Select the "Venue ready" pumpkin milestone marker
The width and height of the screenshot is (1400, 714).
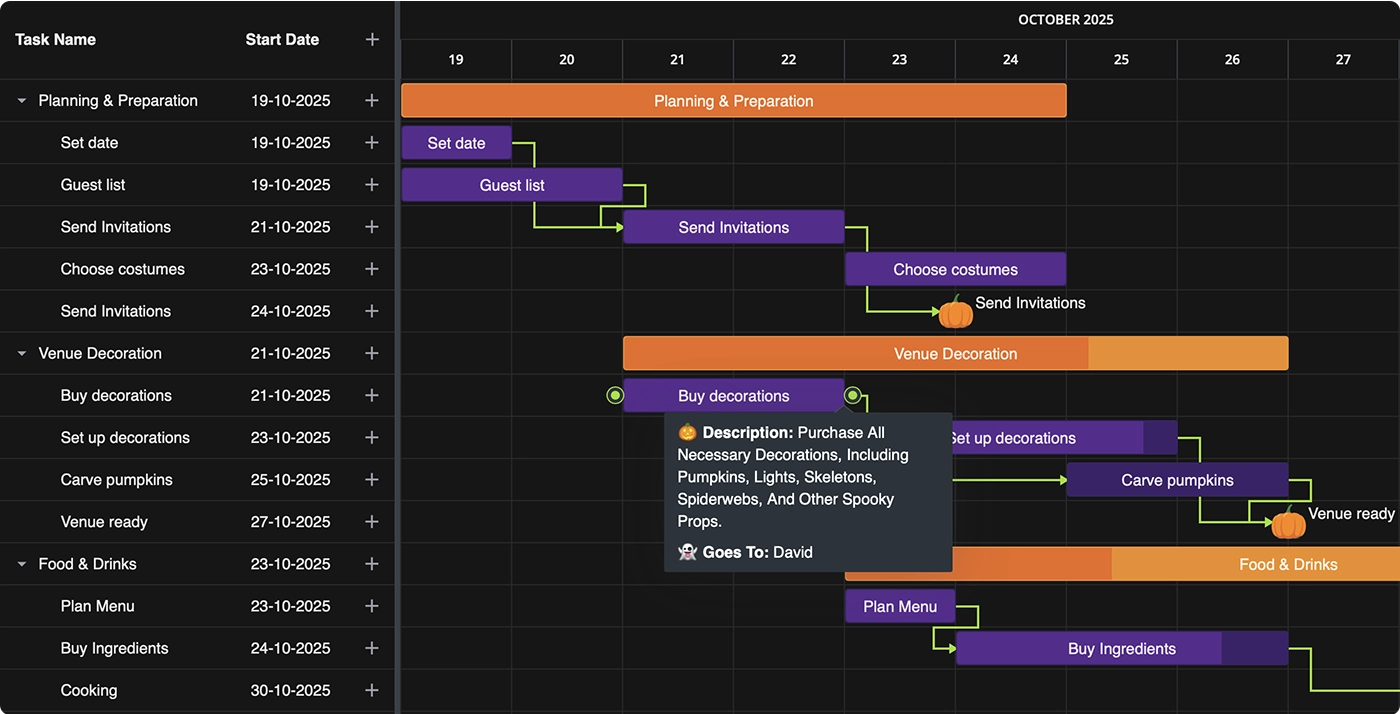coord(1288,522)
